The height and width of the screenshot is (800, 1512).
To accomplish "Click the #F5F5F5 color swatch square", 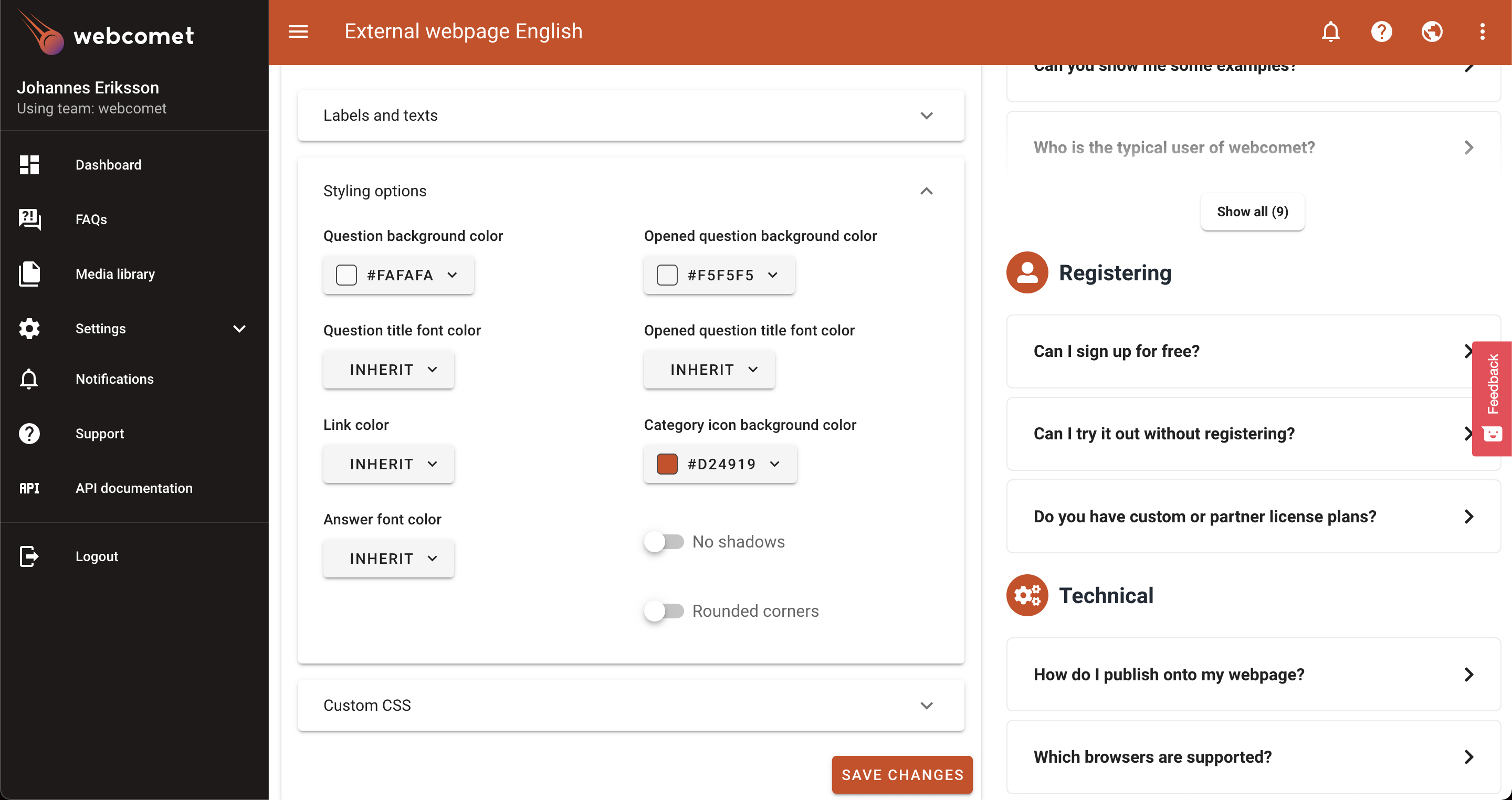I will pyautogui.click(x=667, y=275).
